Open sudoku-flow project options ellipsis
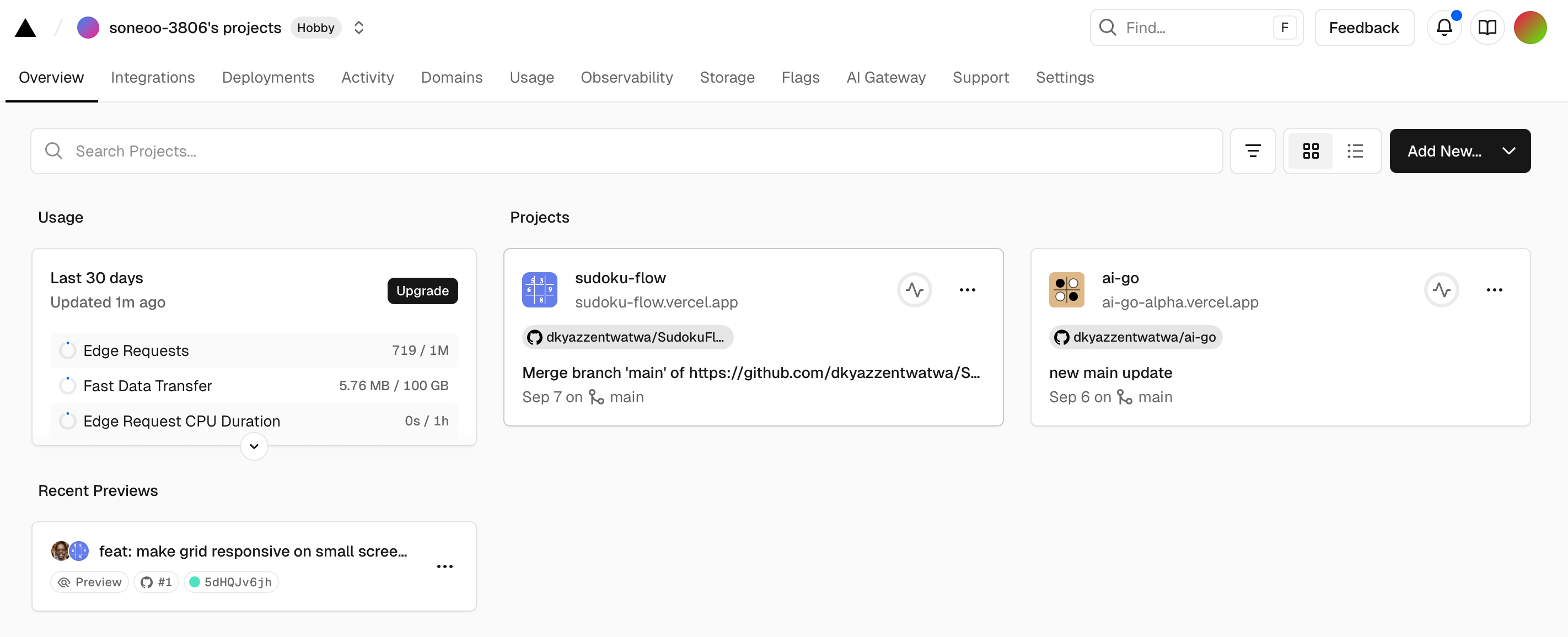 [x=966, y=290]
